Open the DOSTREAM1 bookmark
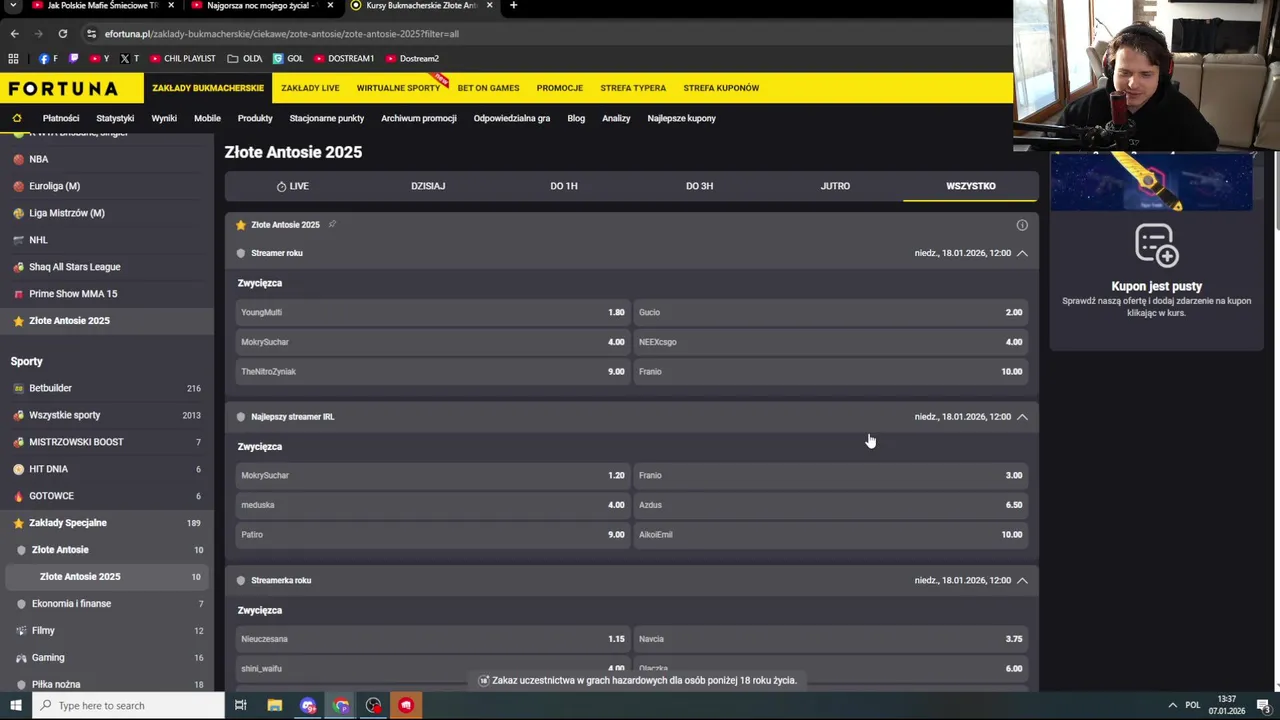 [344, 58]
